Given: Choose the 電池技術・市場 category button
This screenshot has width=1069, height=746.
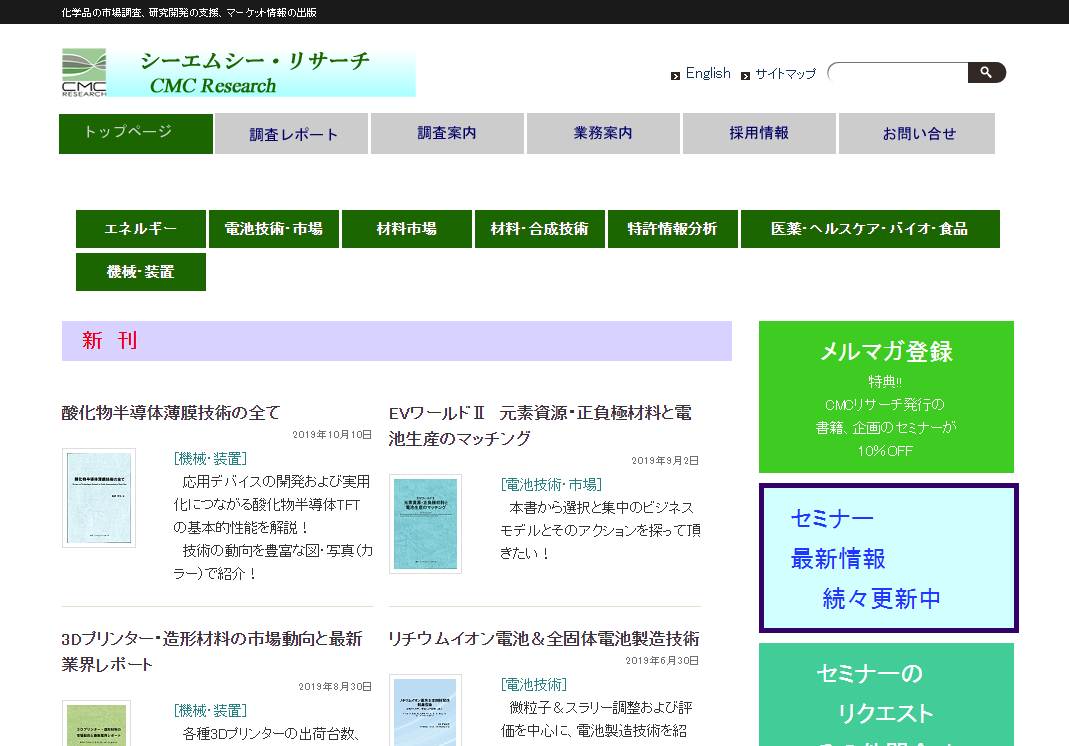Looking at the screenshot, I should pyautogui.click(x=274, y=229).
